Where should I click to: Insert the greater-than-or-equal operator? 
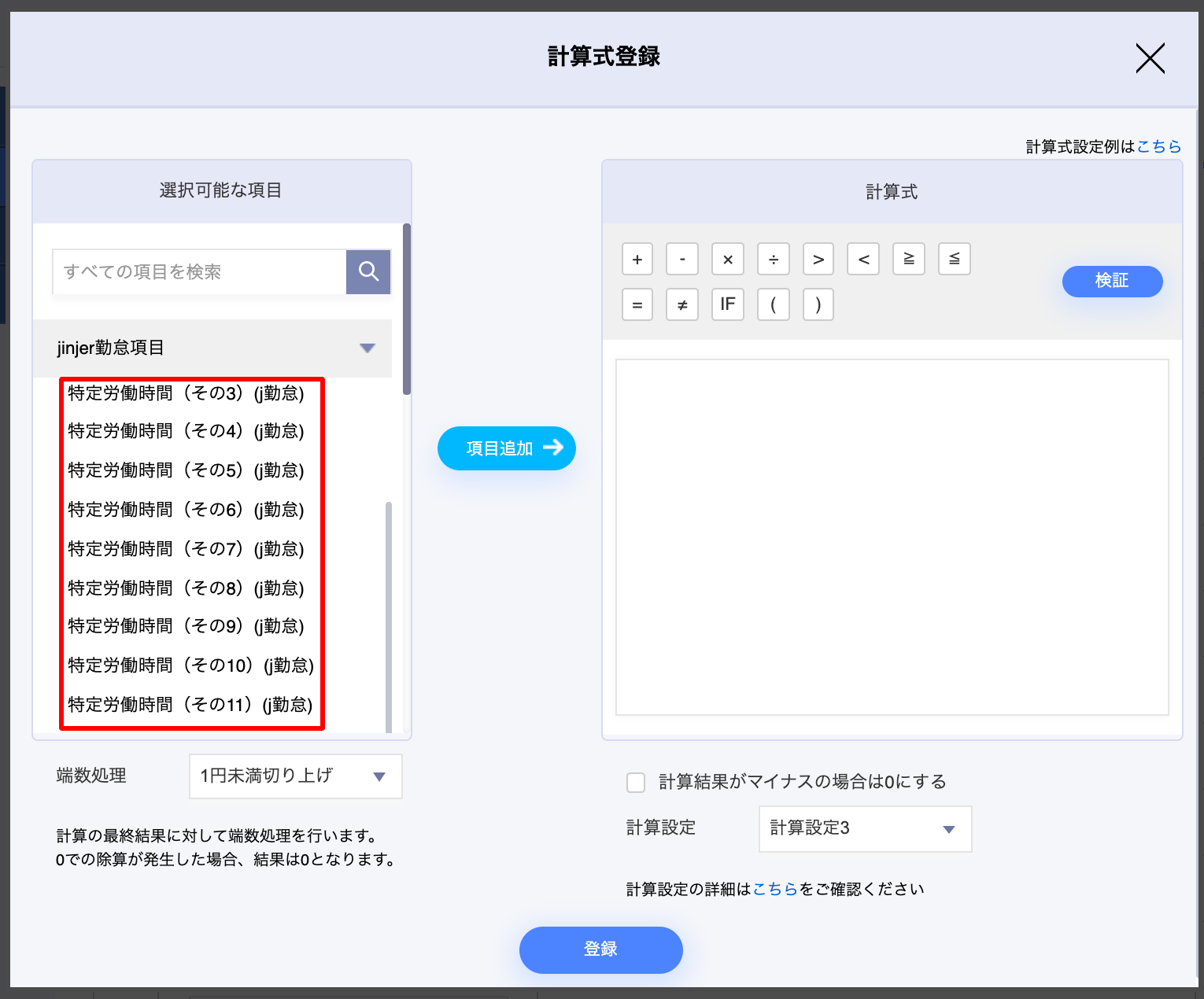coord(909,259)
